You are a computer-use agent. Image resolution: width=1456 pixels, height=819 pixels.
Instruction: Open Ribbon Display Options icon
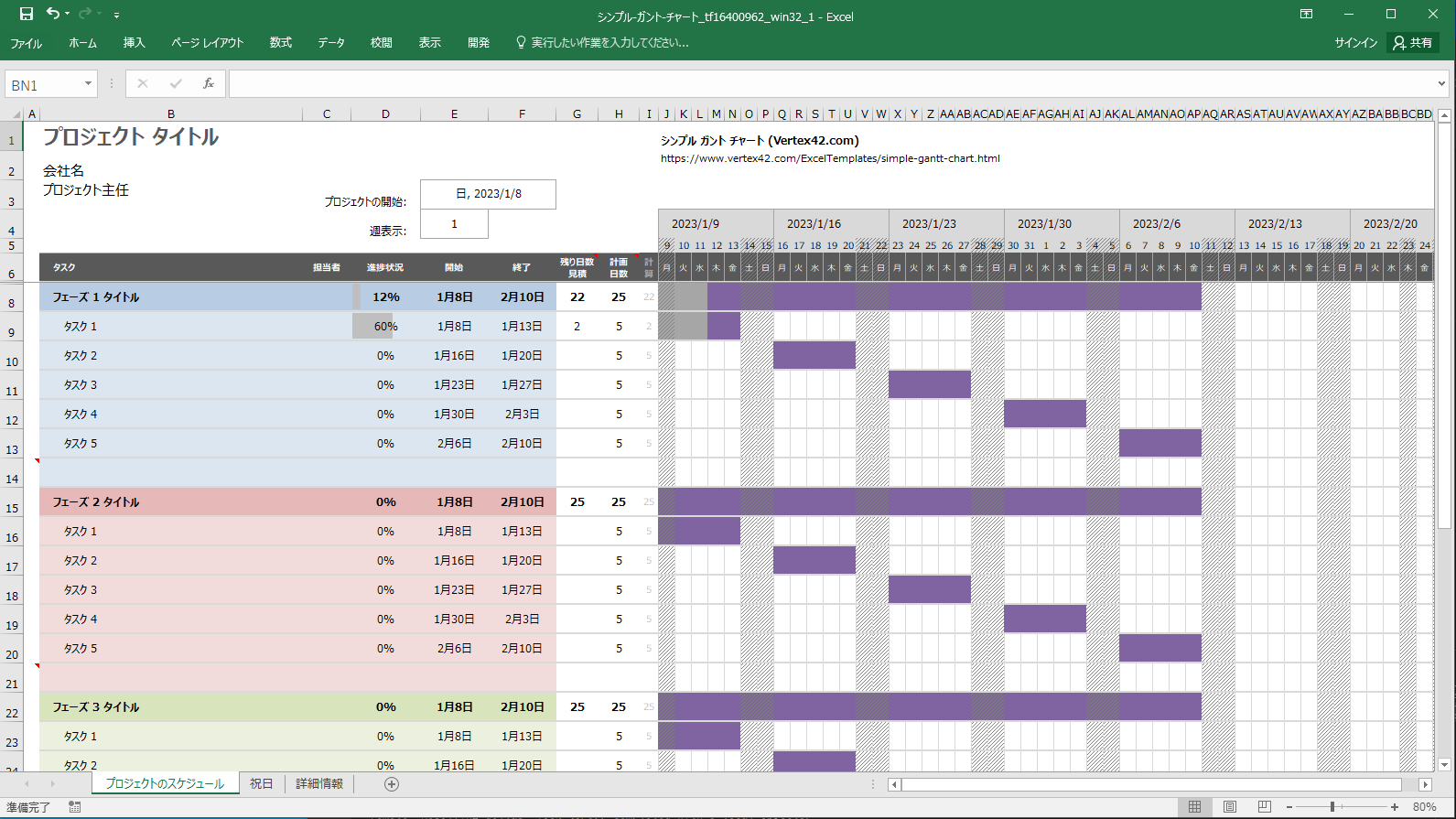click(1306, 14)
